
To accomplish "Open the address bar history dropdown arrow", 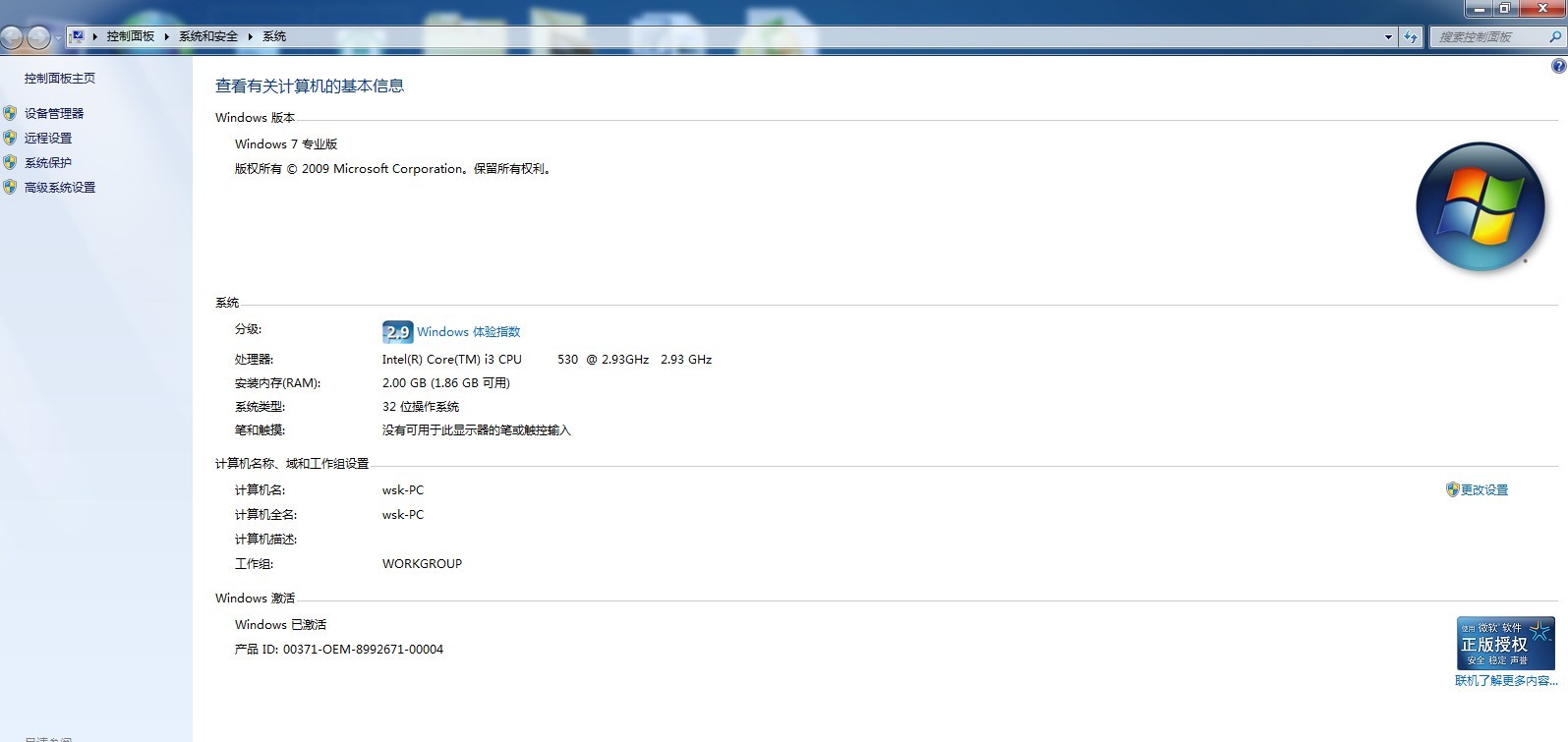I will point(1388,37).
